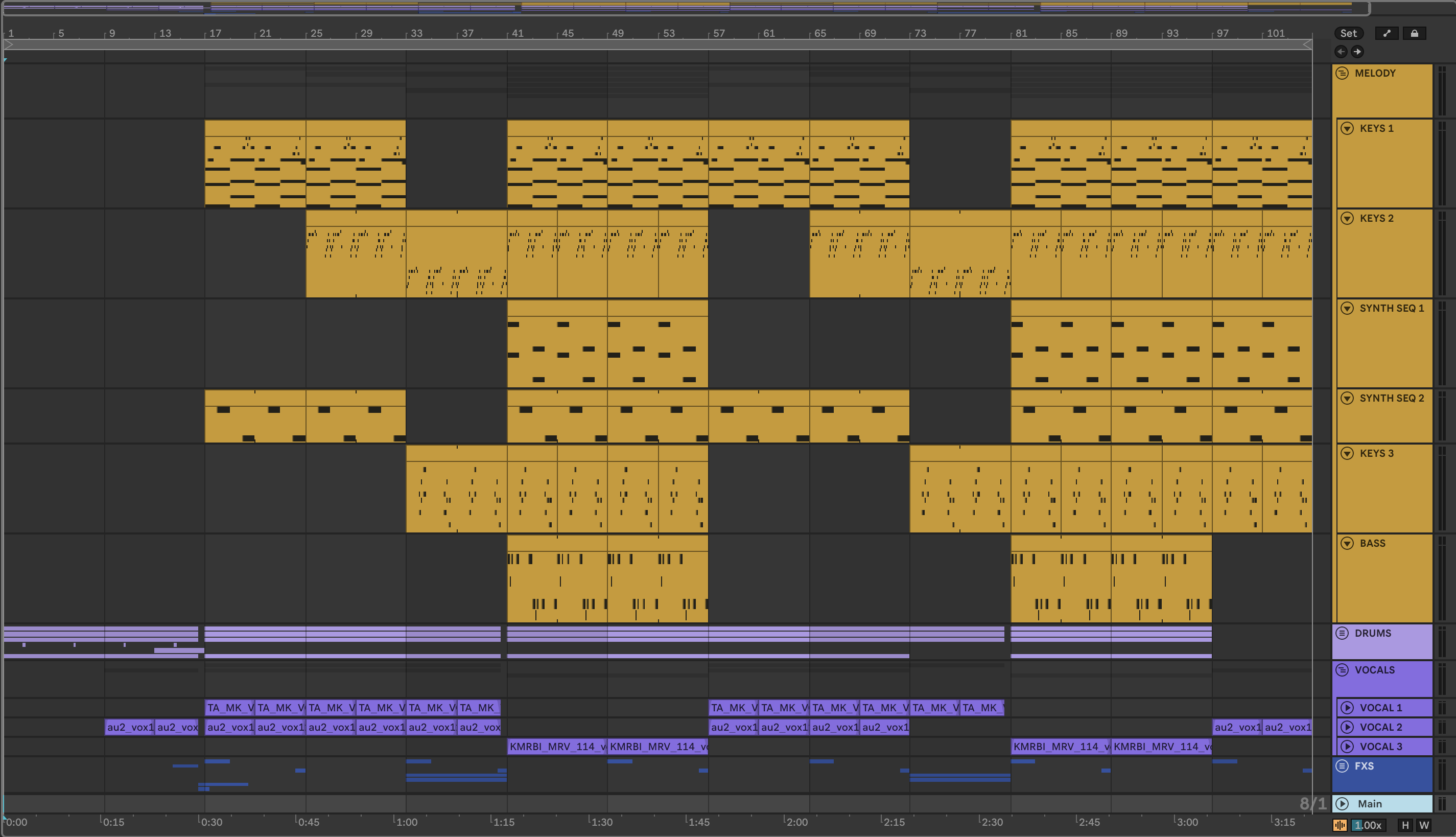This screenshot has width=1456, height=837.
Task: Toggle the H height optimize button
Action: pyautogui.click(x=1405, y=825)
